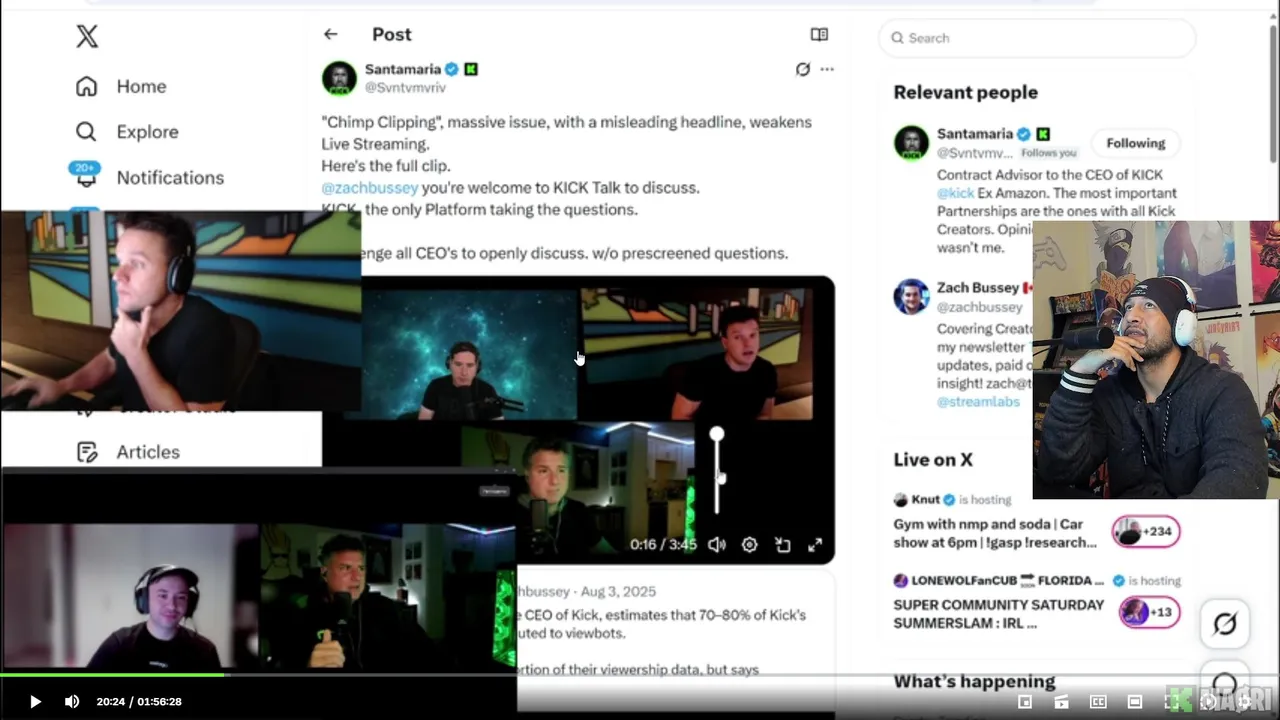Click the embedded video picture-in-picture icon

coord(782,545)
